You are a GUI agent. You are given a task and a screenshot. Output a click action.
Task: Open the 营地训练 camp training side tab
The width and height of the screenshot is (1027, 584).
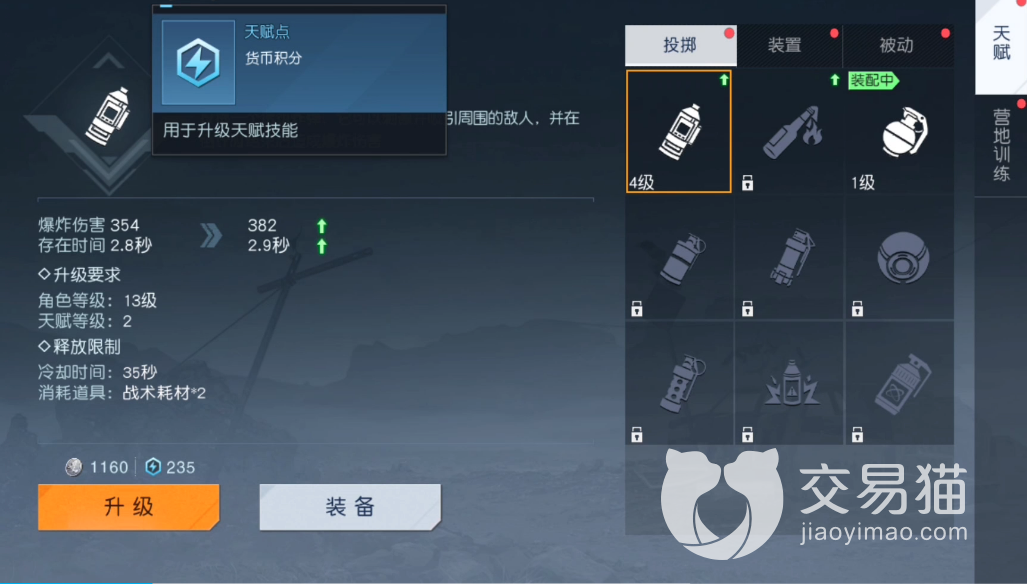1001,145
